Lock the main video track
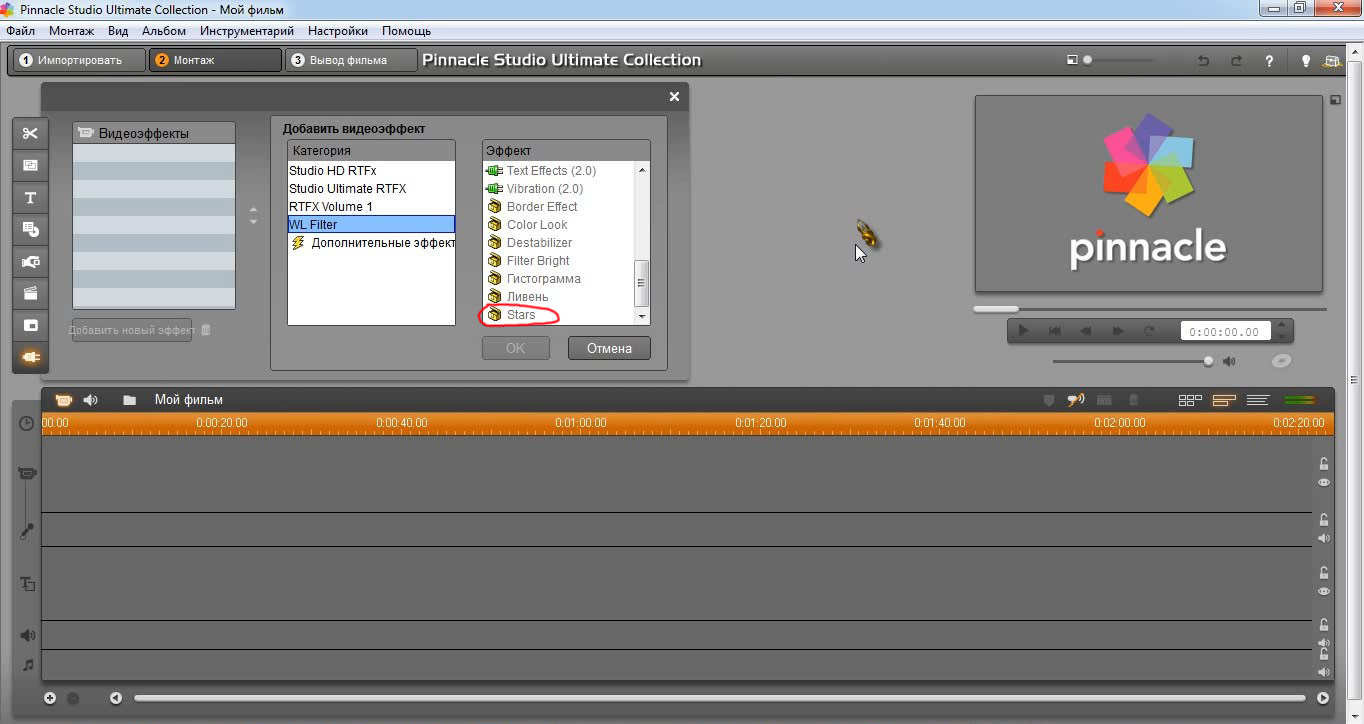This screenshot has width=1364, height=724. pos(1324,464)
